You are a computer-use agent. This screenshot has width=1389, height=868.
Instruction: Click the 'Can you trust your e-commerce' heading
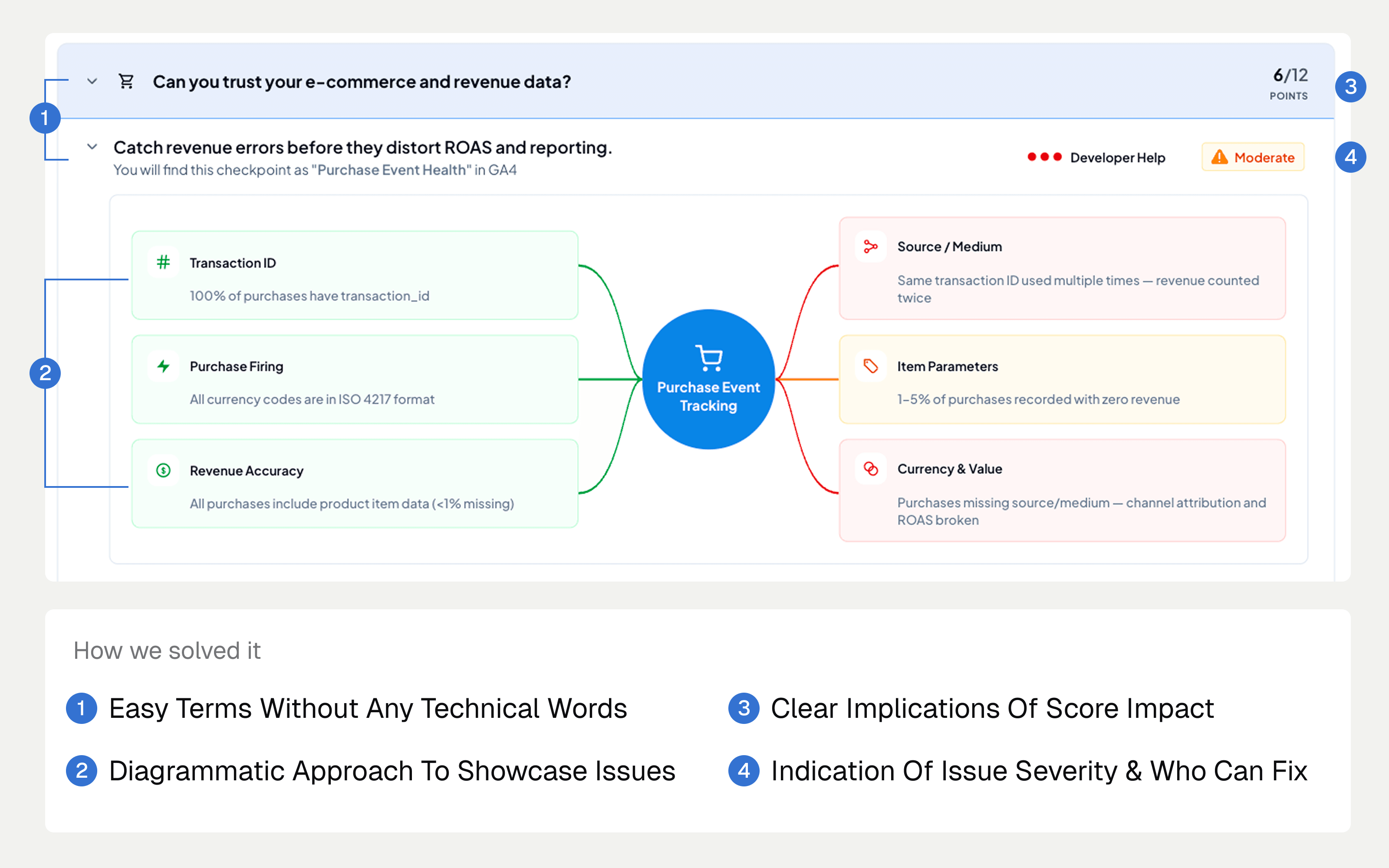pyautogui.click(x=362, y=82)
